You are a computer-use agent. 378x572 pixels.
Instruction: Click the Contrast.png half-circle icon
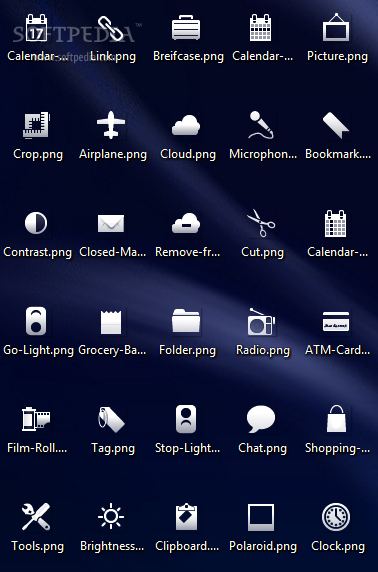pyautogui.click(x=36, y=223)
